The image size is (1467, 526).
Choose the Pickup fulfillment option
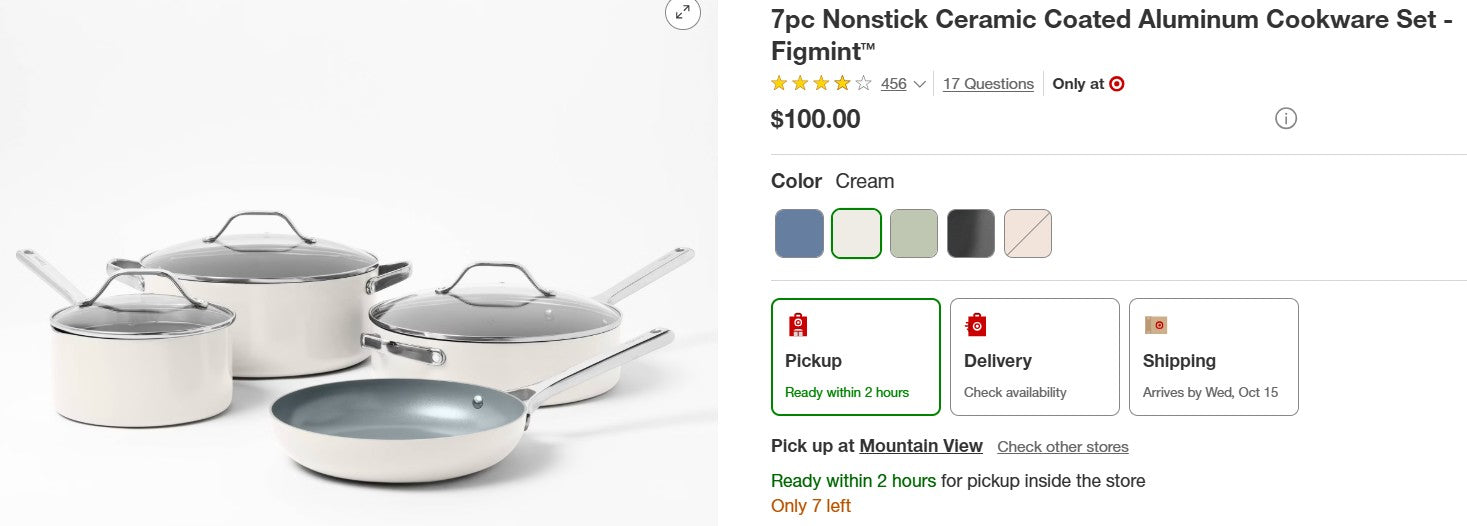click(x=856, y=357)
